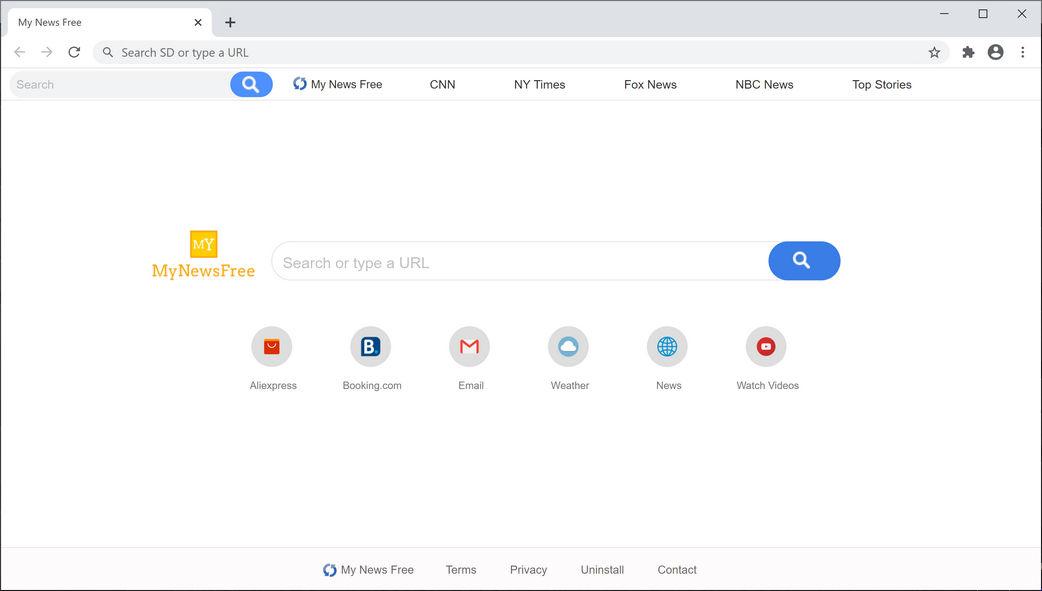
Task: Open the Contact footer link
Action: (677, 570)
